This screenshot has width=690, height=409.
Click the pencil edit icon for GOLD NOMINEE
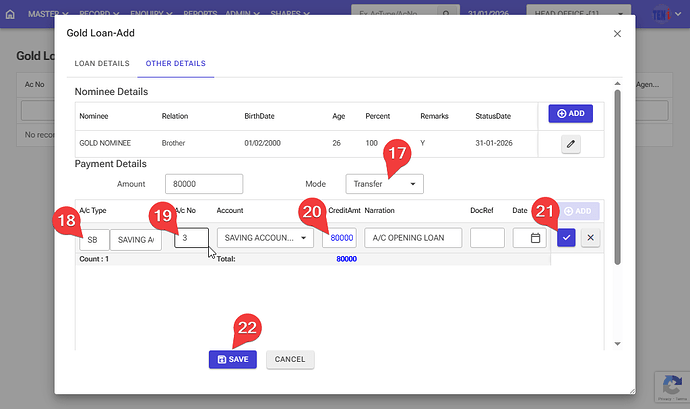pyautogui.click(x=570, y=144)
